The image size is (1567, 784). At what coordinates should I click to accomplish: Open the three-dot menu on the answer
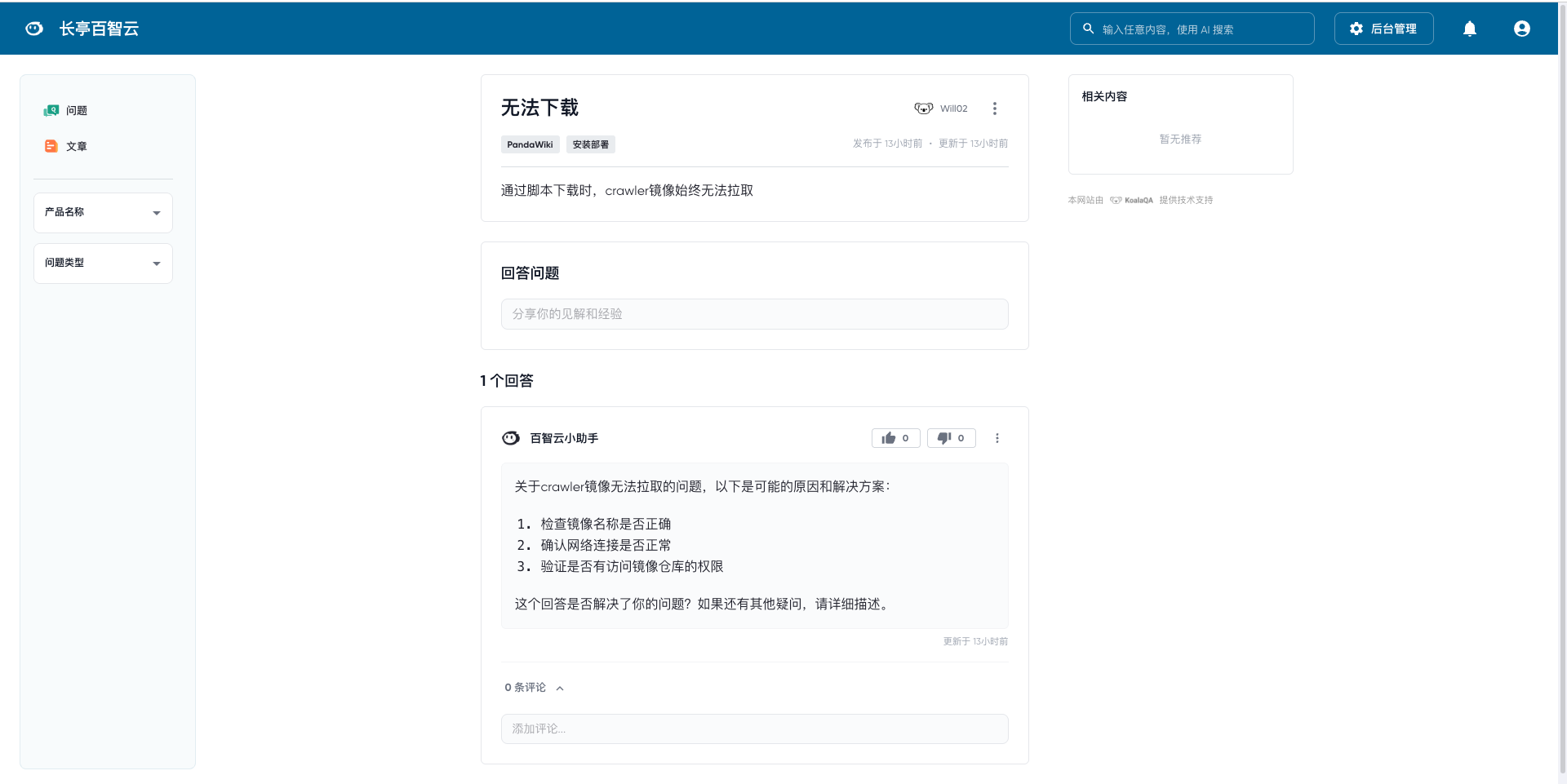tap(997, 438)
